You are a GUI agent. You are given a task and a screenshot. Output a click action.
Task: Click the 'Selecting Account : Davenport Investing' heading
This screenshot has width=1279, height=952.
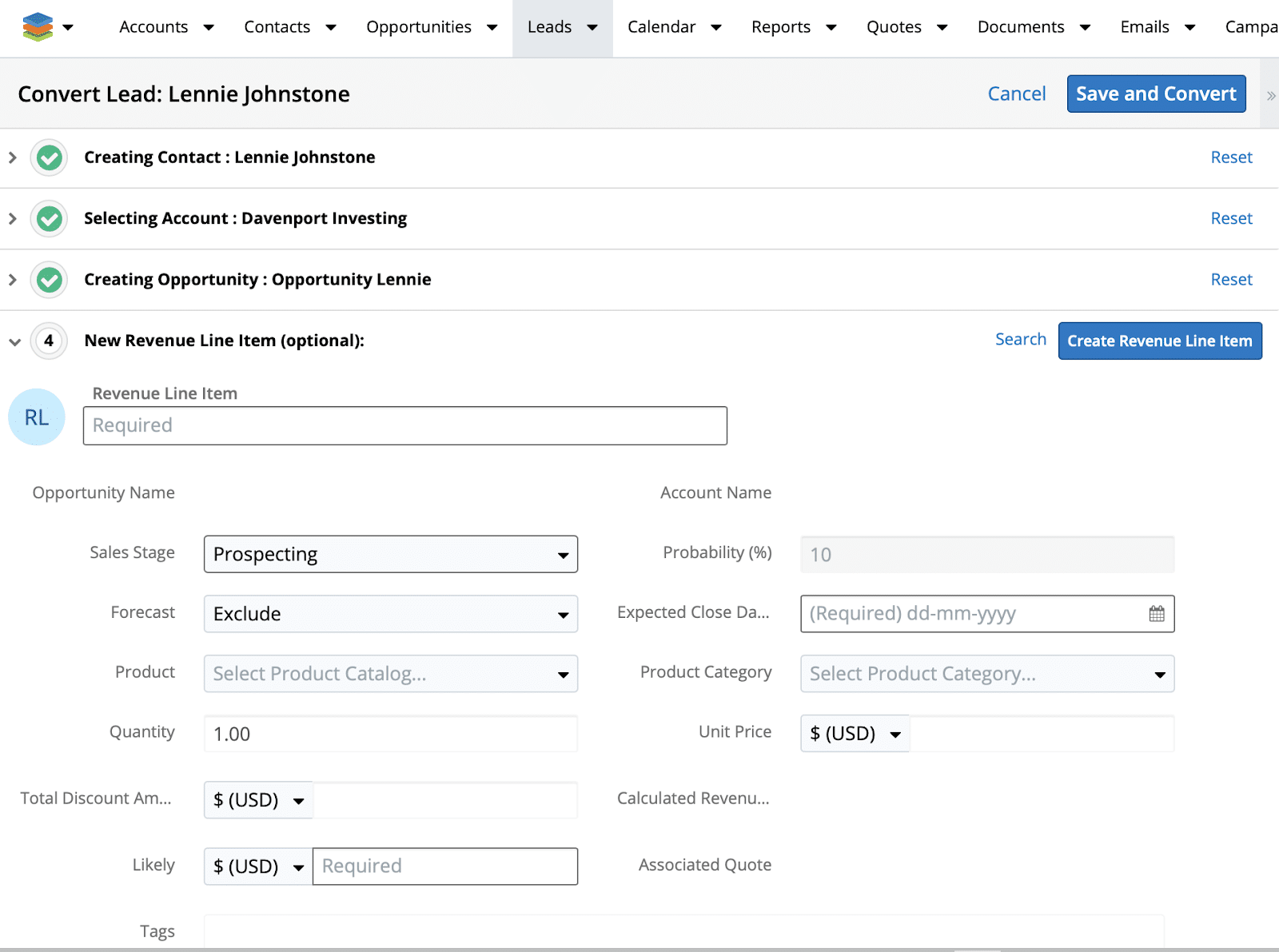pyautogui.click(x=245, y=218)
